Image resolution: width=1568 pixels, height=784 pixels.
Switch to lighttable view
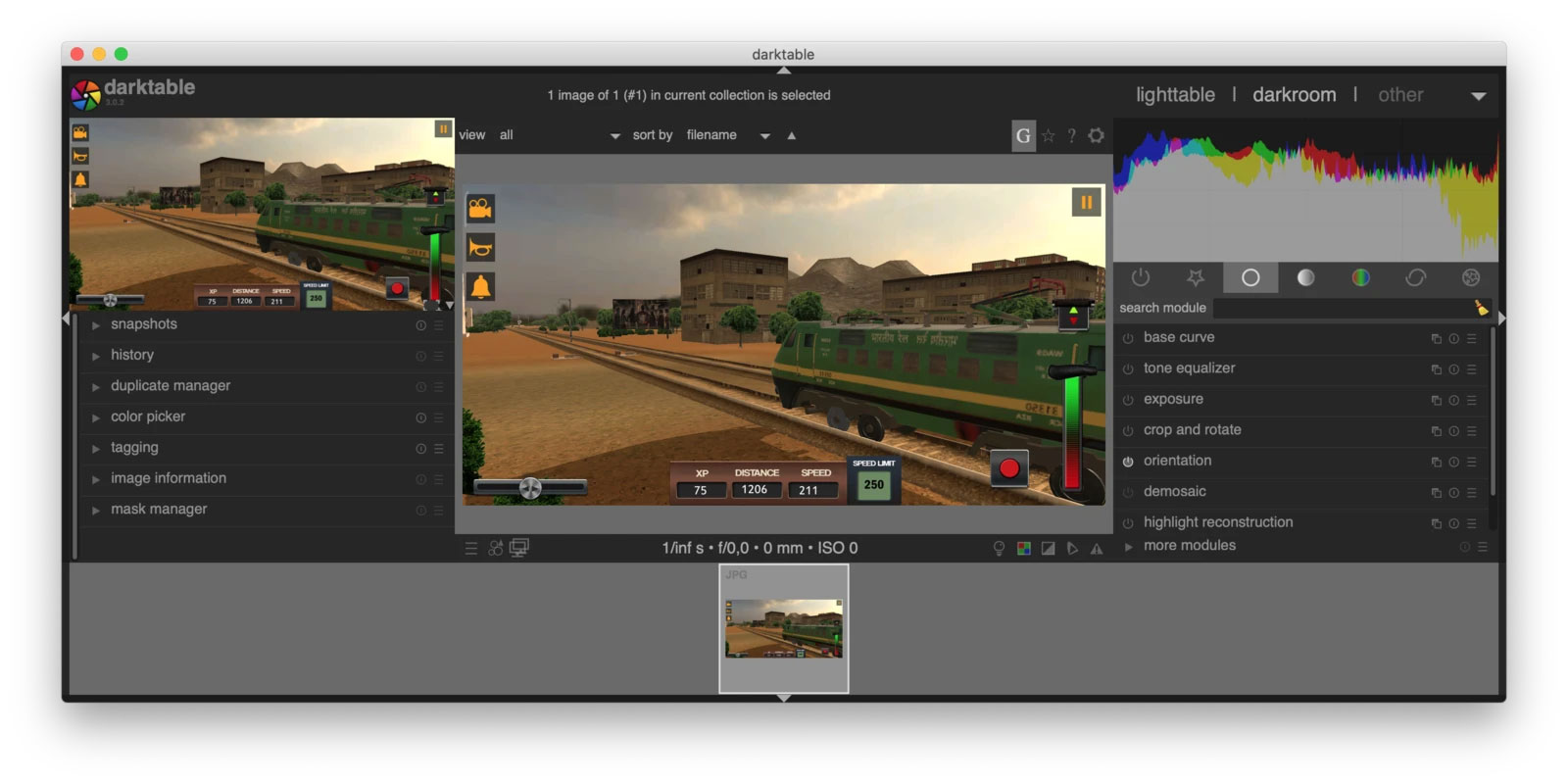tap(1175, 95)
